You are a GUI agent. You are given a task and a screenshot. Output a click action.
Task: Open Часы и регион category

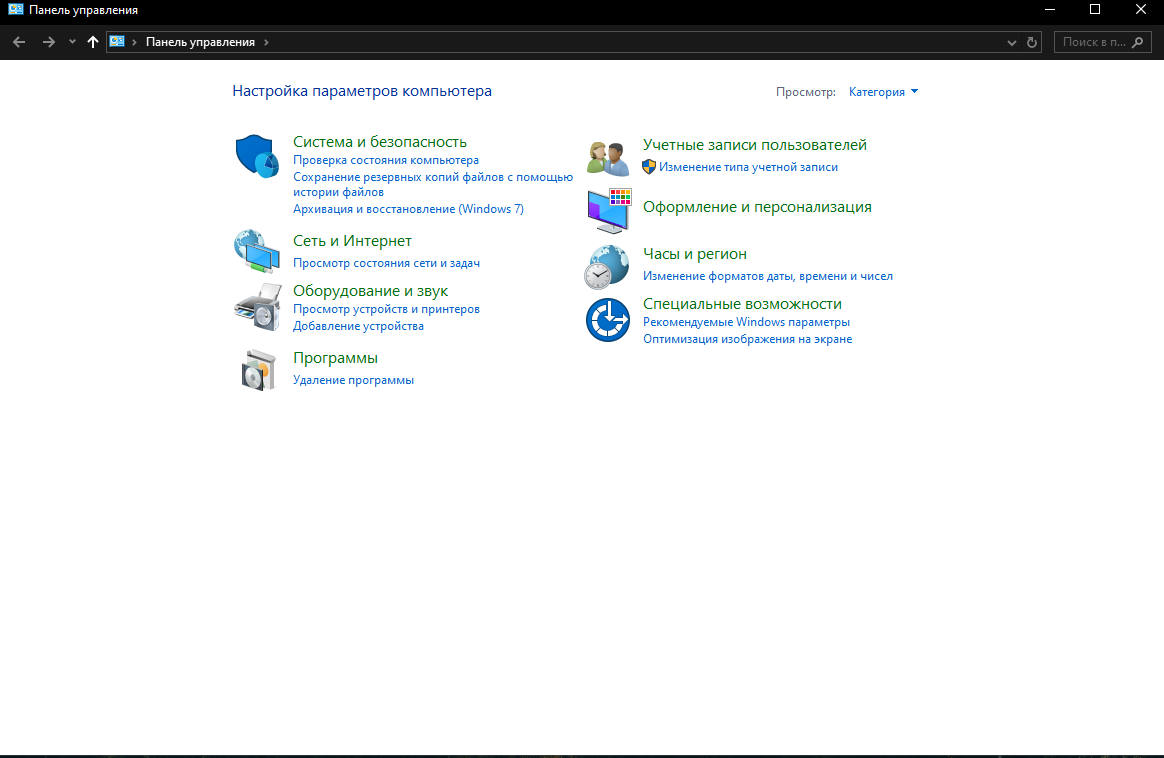click(x=695, y=254)
